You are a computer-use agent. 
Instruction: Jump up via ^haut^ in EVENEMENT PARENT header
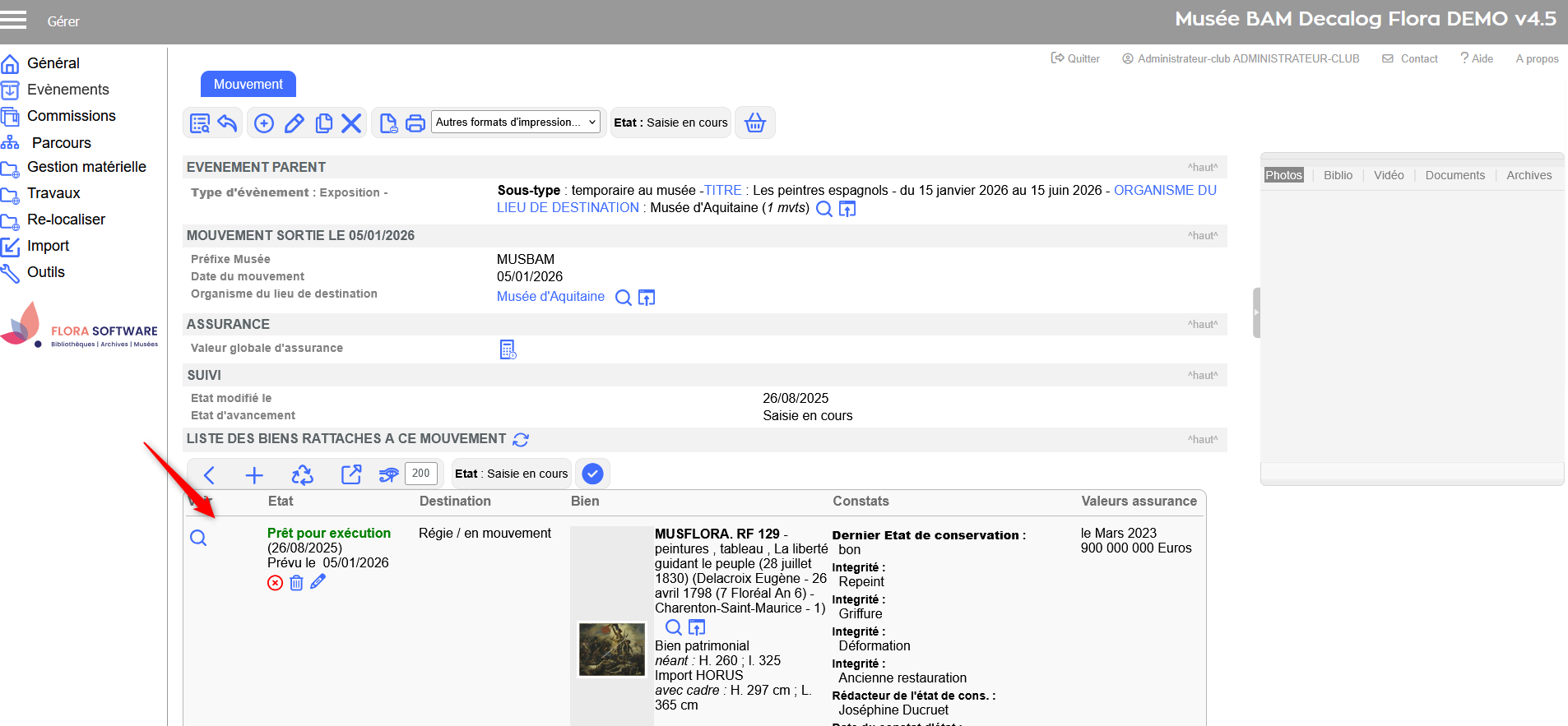(x=1202, y=168)
